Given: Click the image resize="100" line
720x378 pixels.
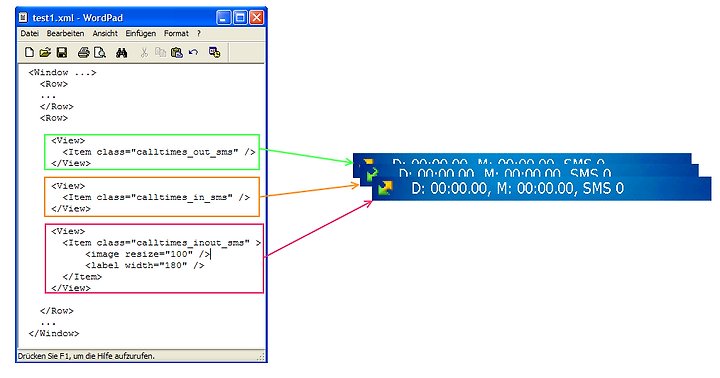Looking at the screenshot, I should click(148, 254).
